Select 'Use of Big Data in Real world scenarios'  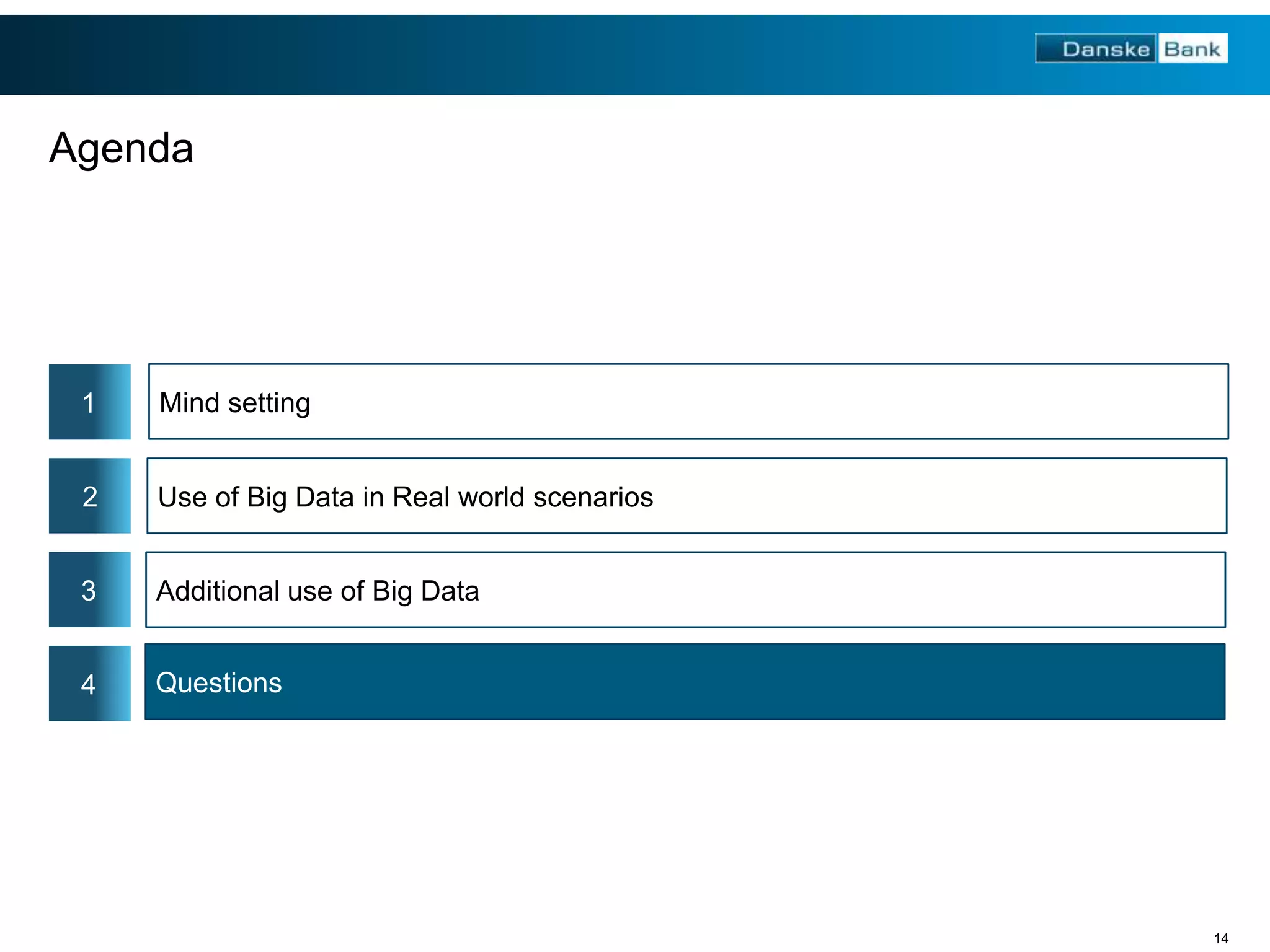(x=687, y=496)
